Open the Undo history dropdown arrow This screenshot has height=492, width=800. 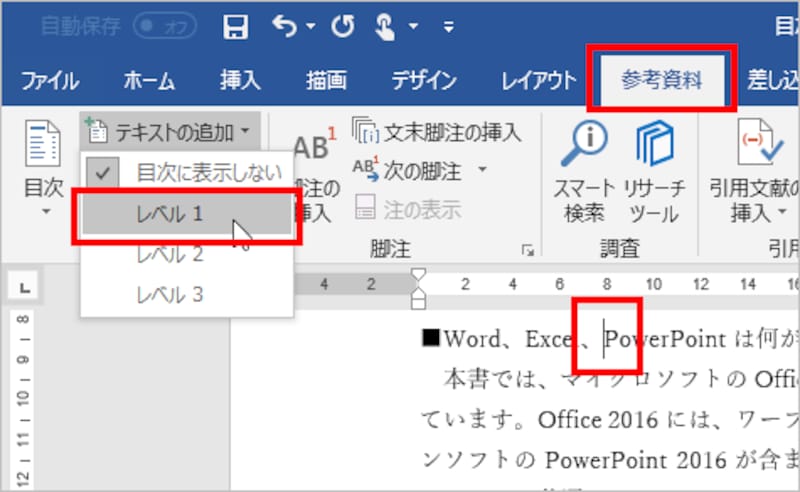pos(311,26)
